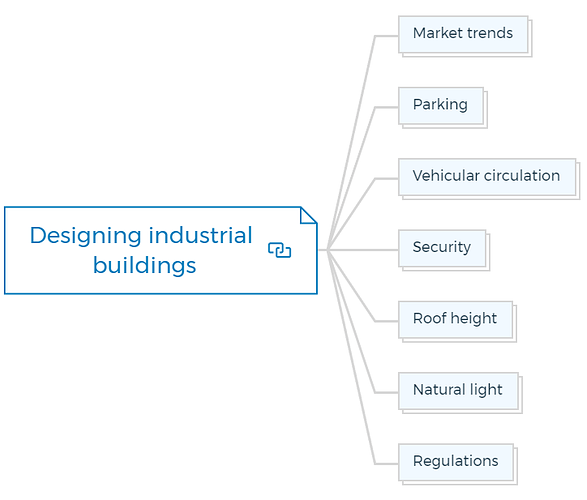Click the link icon in central topic
This screenshot has height=500, width=587.
click(279, 250)
